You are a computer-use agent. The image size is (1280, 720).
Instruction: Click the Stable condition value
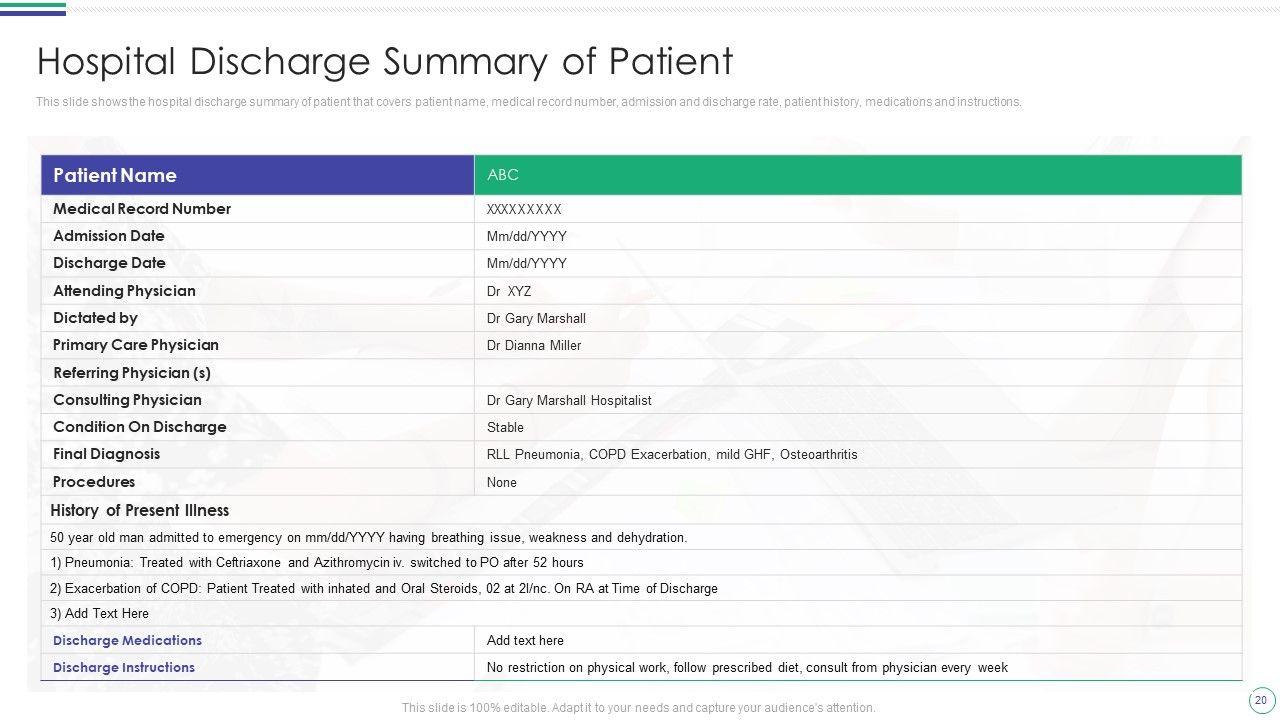pos(505,428)
